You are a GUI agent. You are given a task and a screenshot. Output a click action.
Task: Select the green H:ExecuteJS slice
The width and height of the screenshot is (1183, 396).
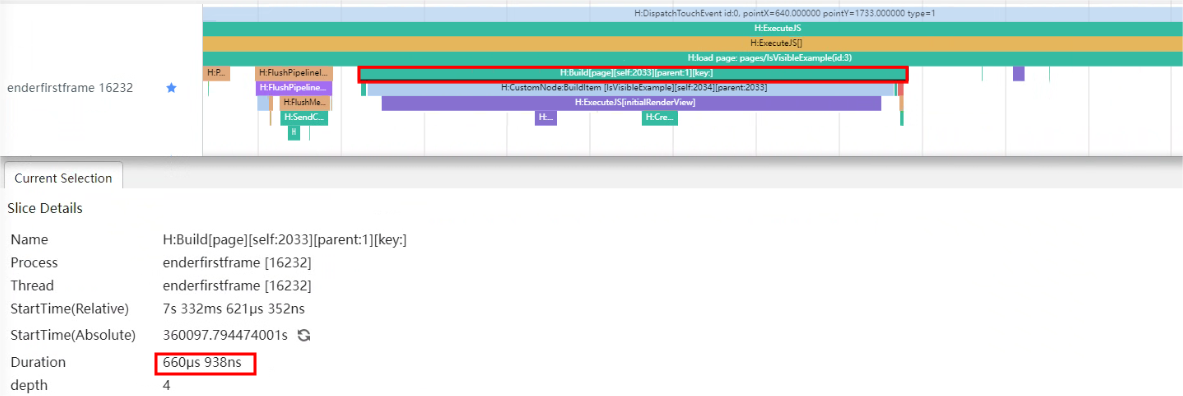point(693,29)
